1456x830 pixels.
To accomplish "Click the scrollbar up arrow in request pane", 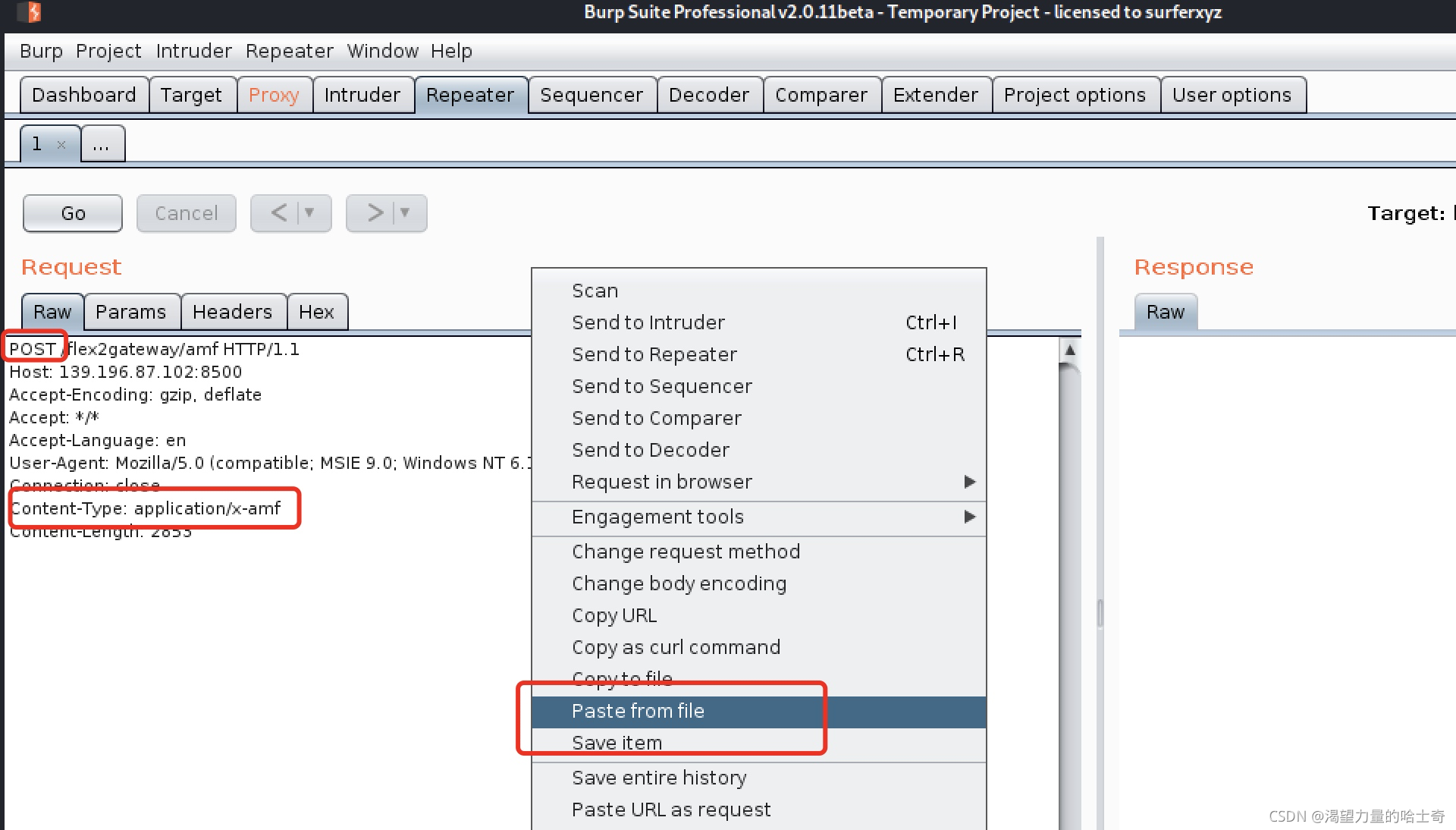I will 1069,350.
